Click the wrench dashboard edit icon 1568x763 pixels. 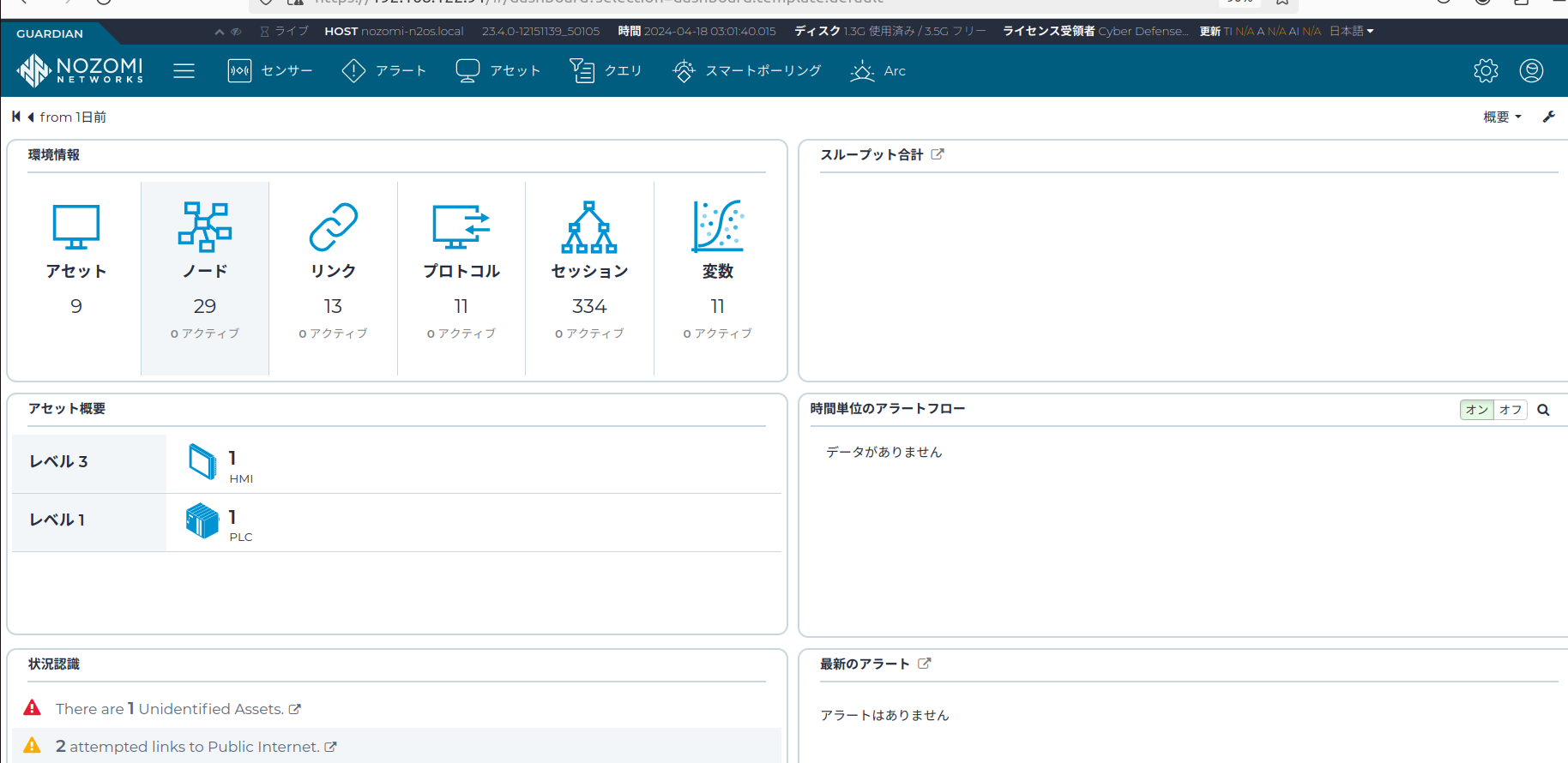click(1548, 117)
